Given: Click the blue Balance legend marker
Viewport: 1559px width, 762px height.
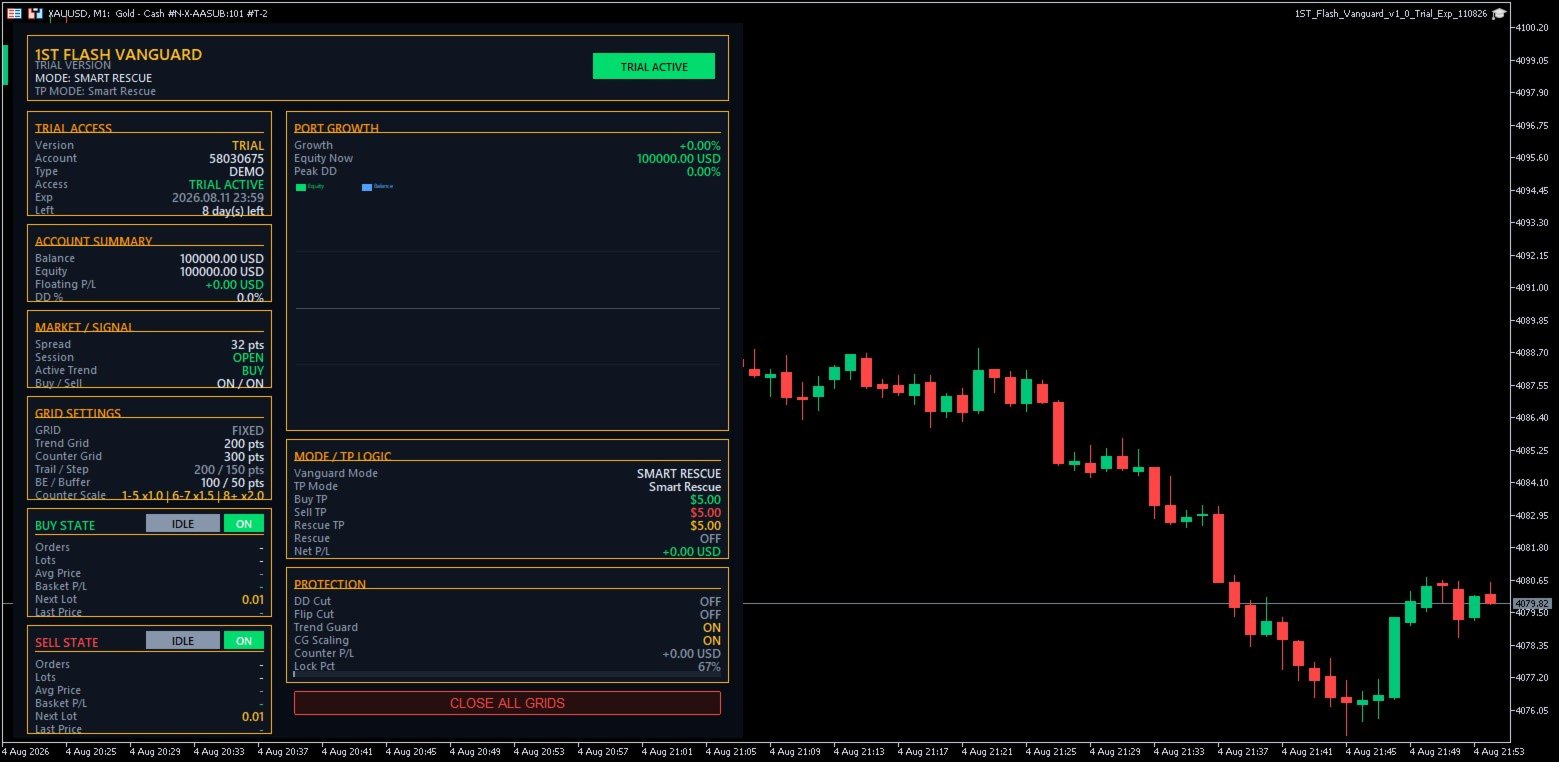Looking at the screenshot, I should click(x=367, y=187).
